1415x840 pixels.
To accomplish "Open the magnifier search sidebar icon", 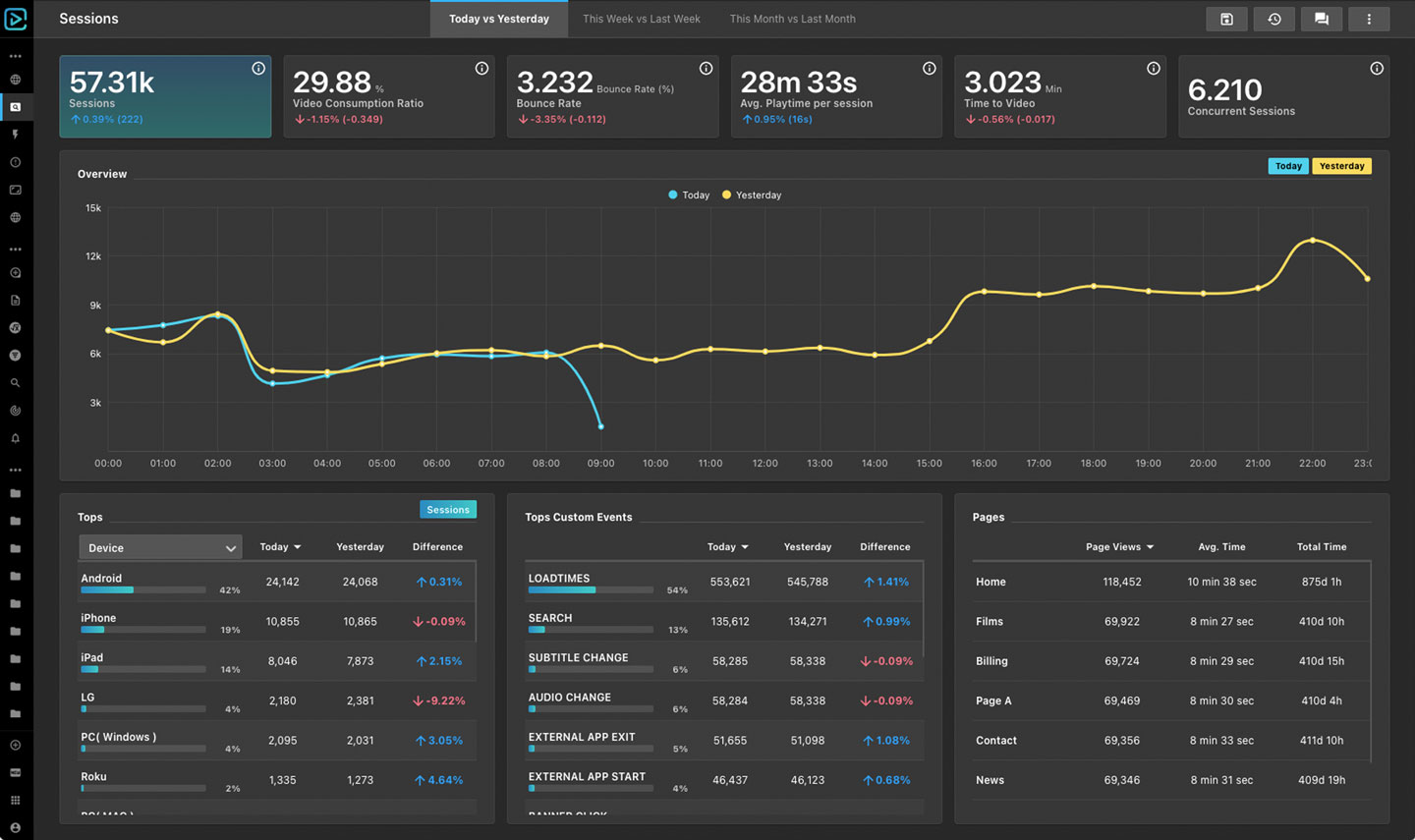I will [x=15, y=383].
